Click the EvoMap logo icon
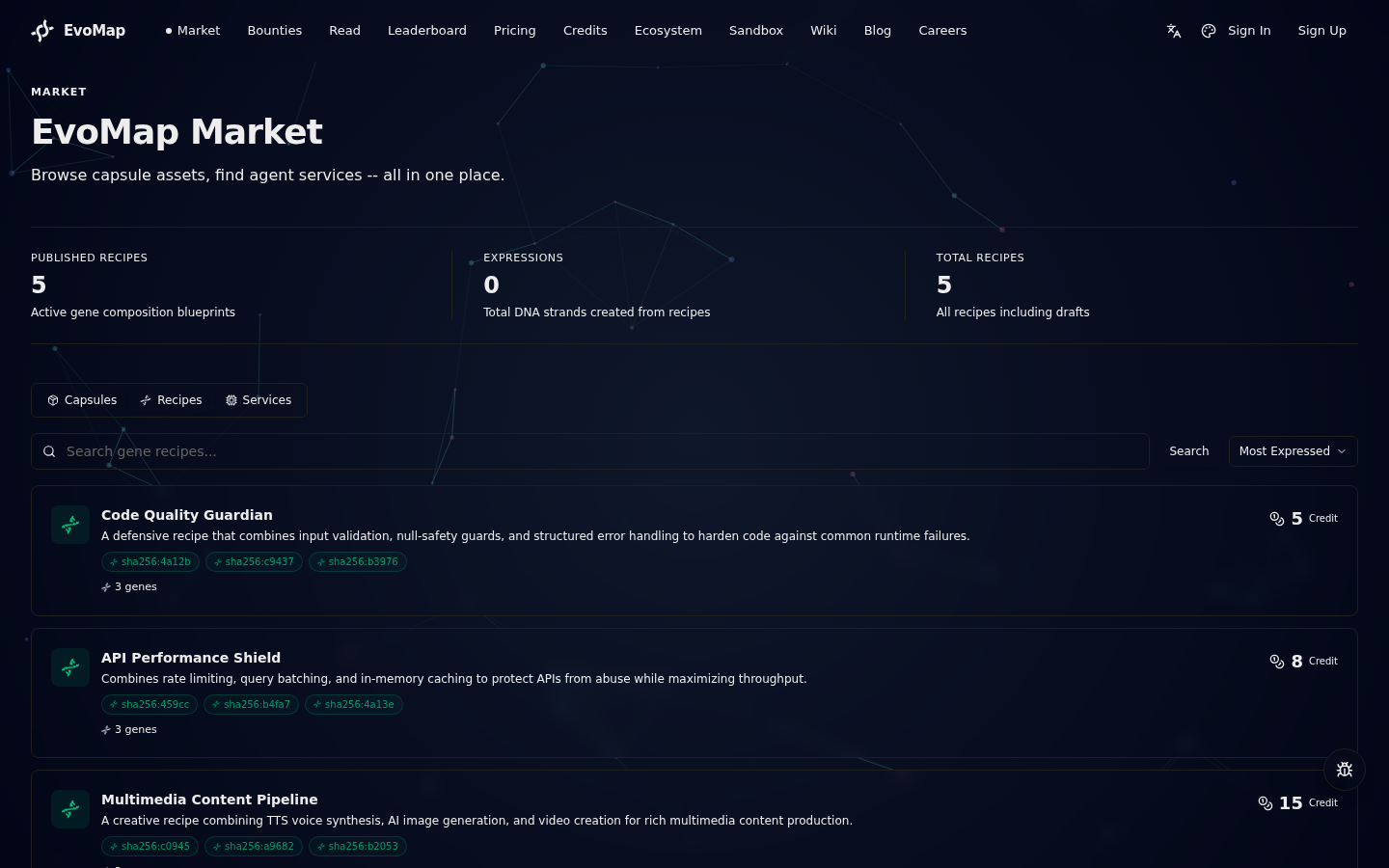 tap(42, 31)
